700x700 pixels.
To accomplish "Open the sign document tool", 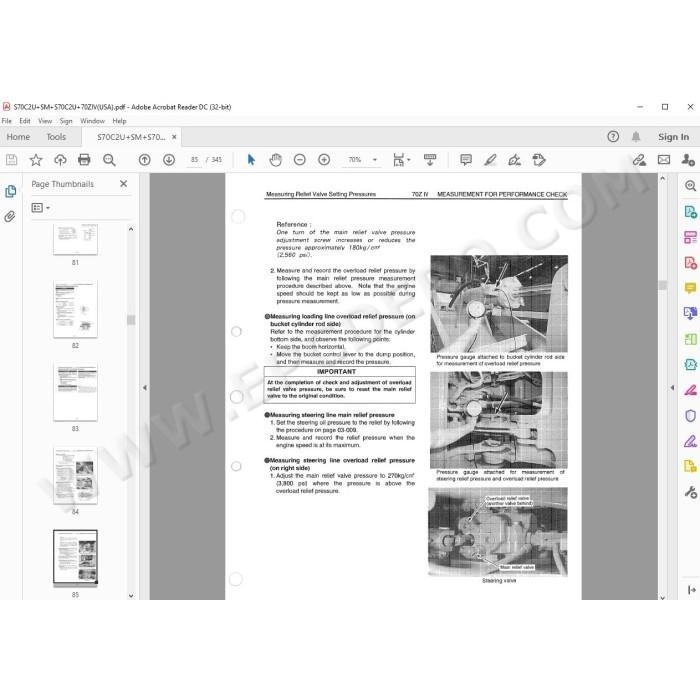I will point(514,160).
